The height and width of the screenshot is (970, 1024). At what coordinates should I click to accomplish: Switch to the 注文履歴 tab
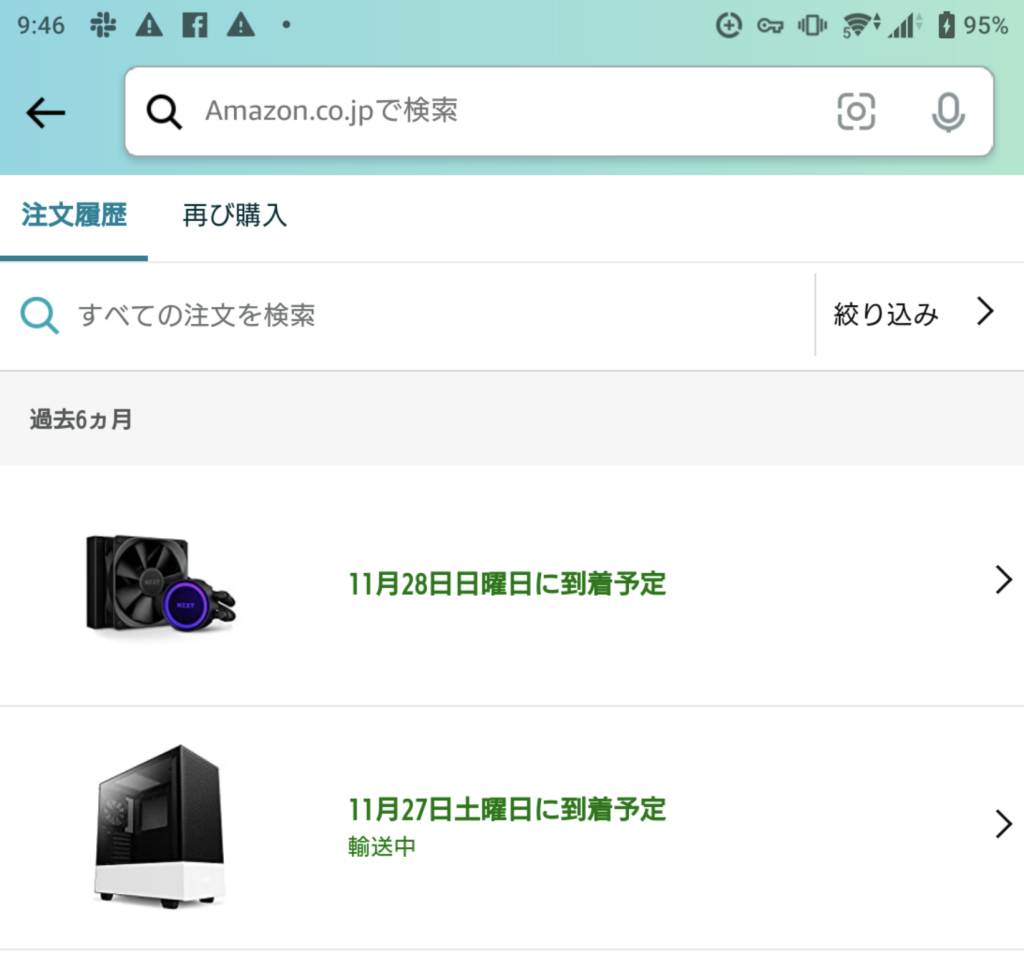(x=74, y=216)
